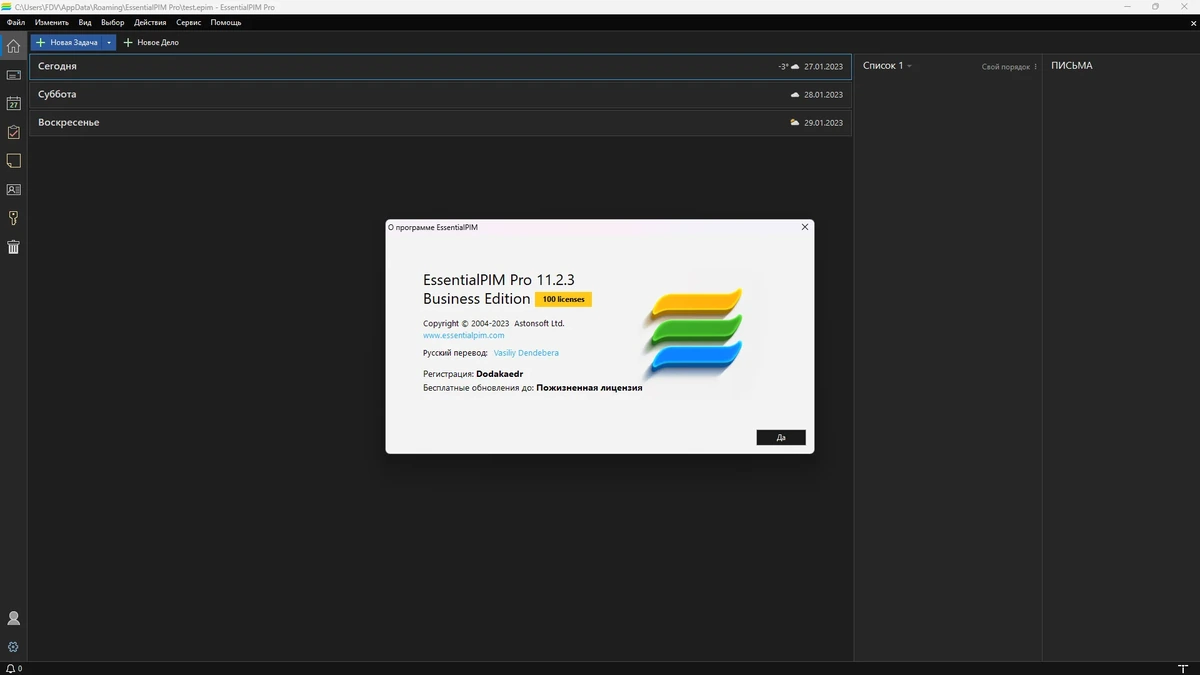Viewport: 1200px width, 675px height.
Task: Open the Calendar module icon showing 27
Action: pos(13,103)
